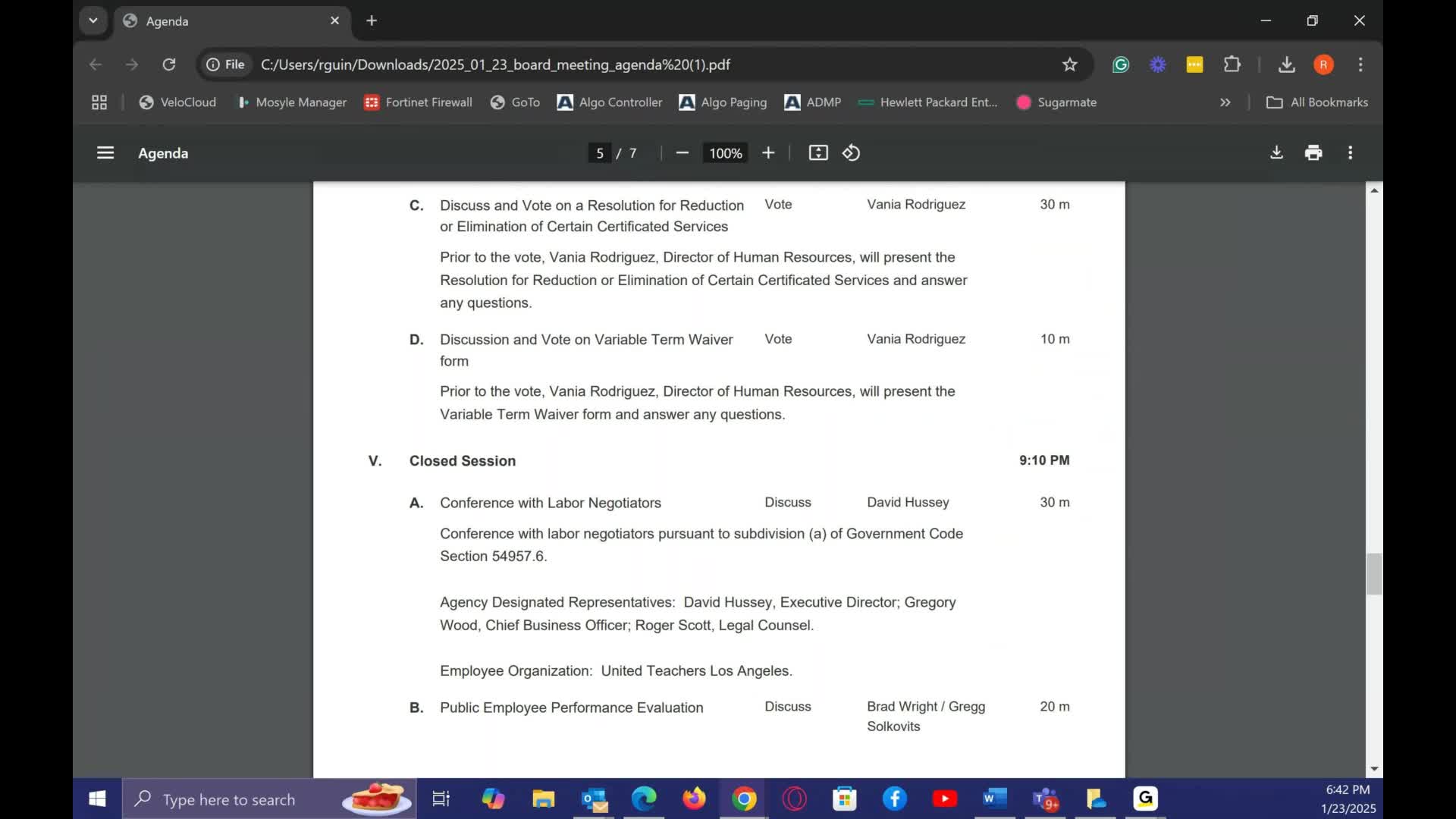Click the fit to page icon
This screenshot has height=819, width=1456.
click(818, 153)
